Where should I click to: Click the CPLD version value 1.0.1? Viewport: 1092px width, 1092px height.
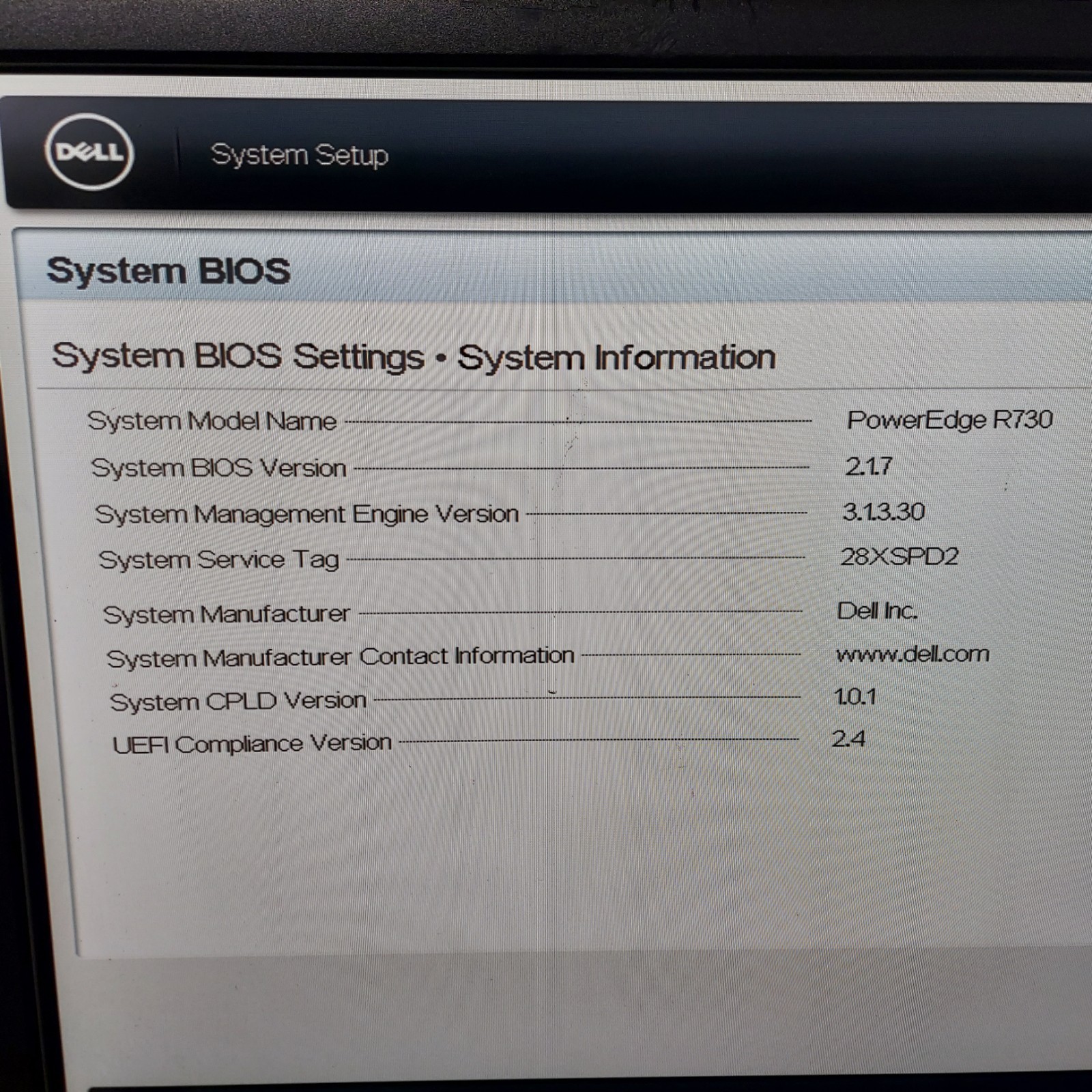(x=855, y=697)
